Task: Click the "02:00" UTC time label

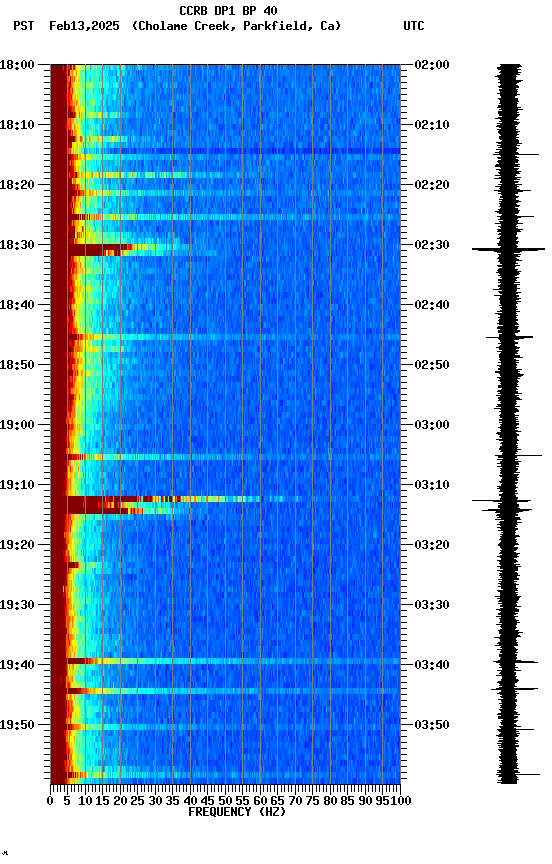Action: [x=432, y=65]
